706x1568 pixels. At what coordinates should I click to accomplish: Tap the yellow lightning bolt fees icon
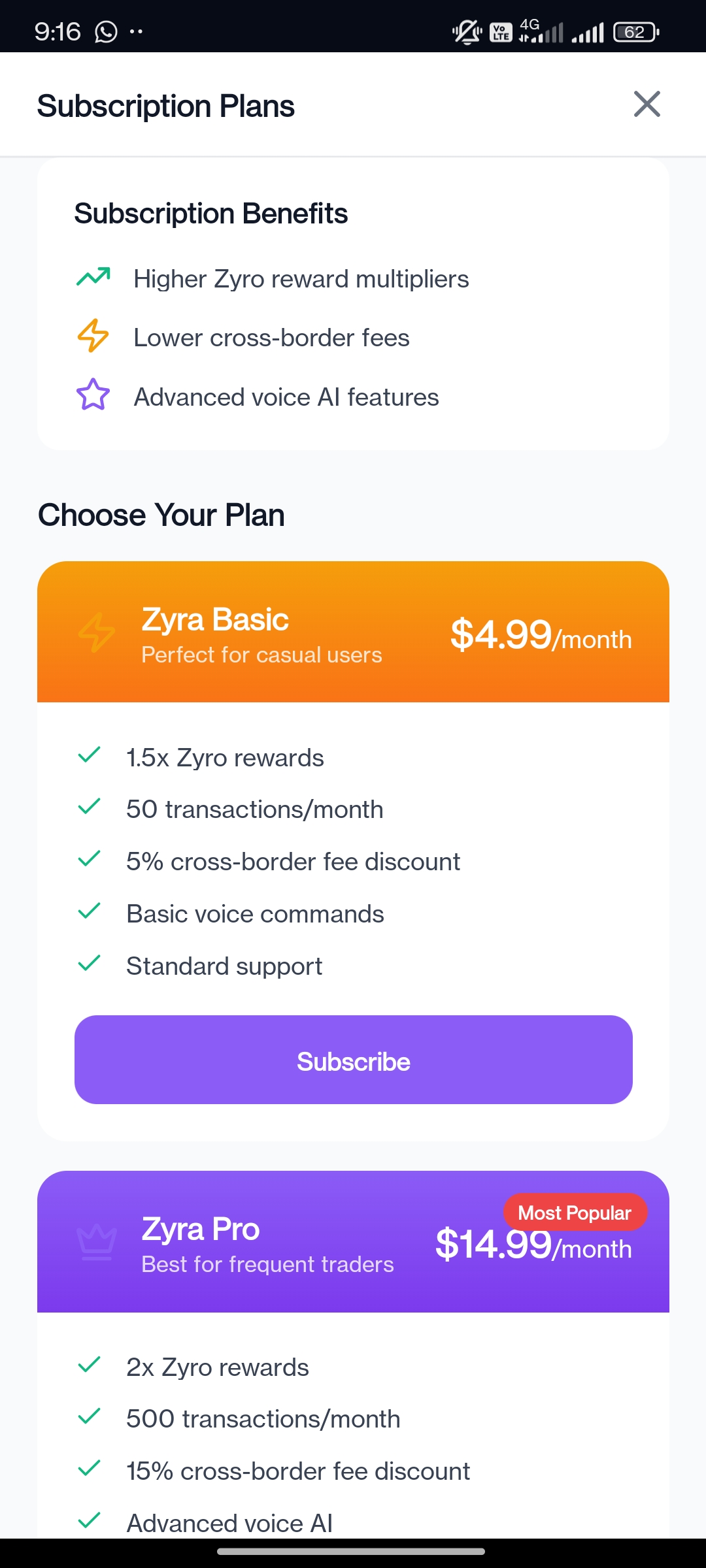tap(93, 336)
